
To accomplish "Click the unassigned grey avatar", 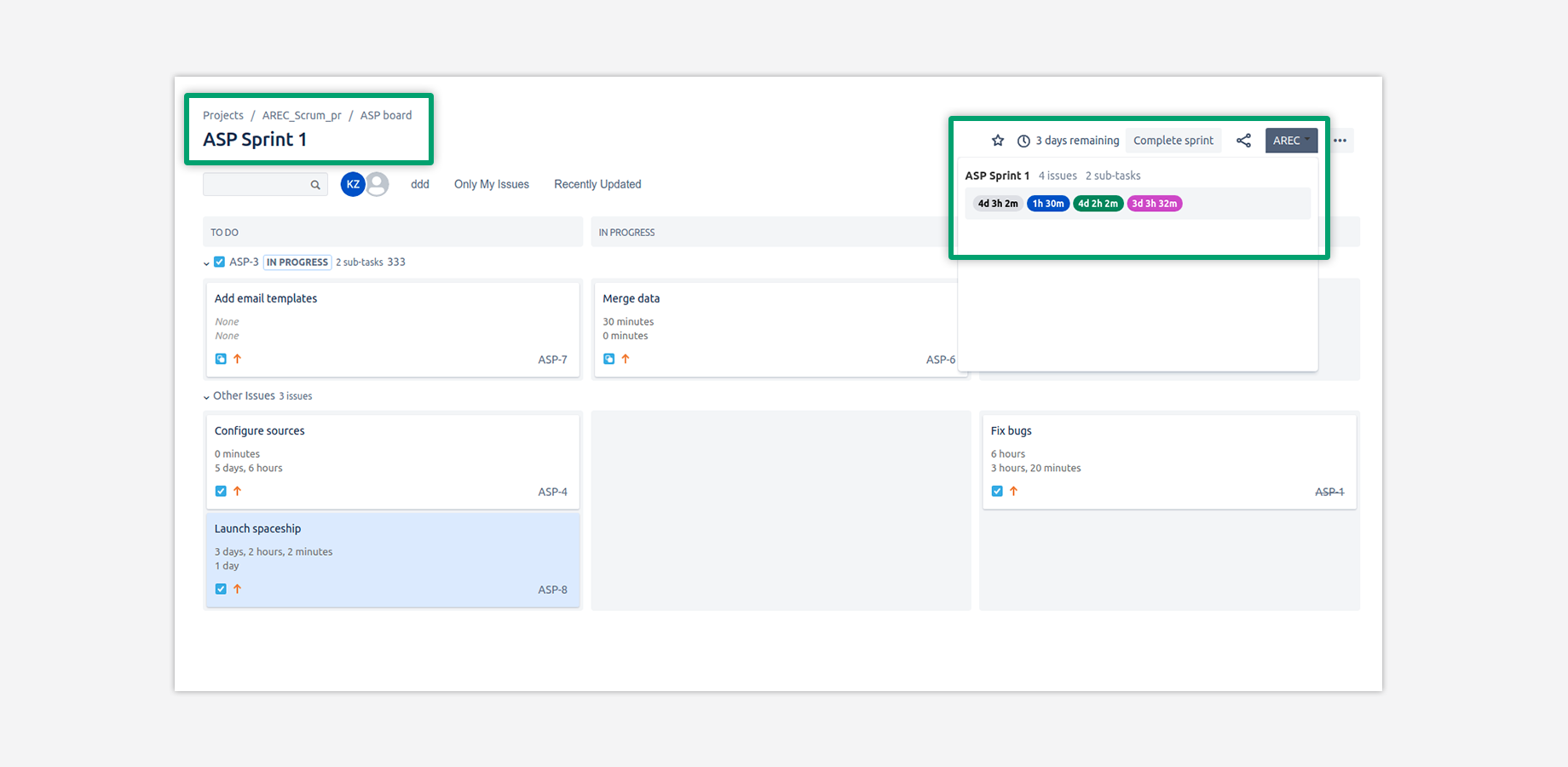I will 378,184.
